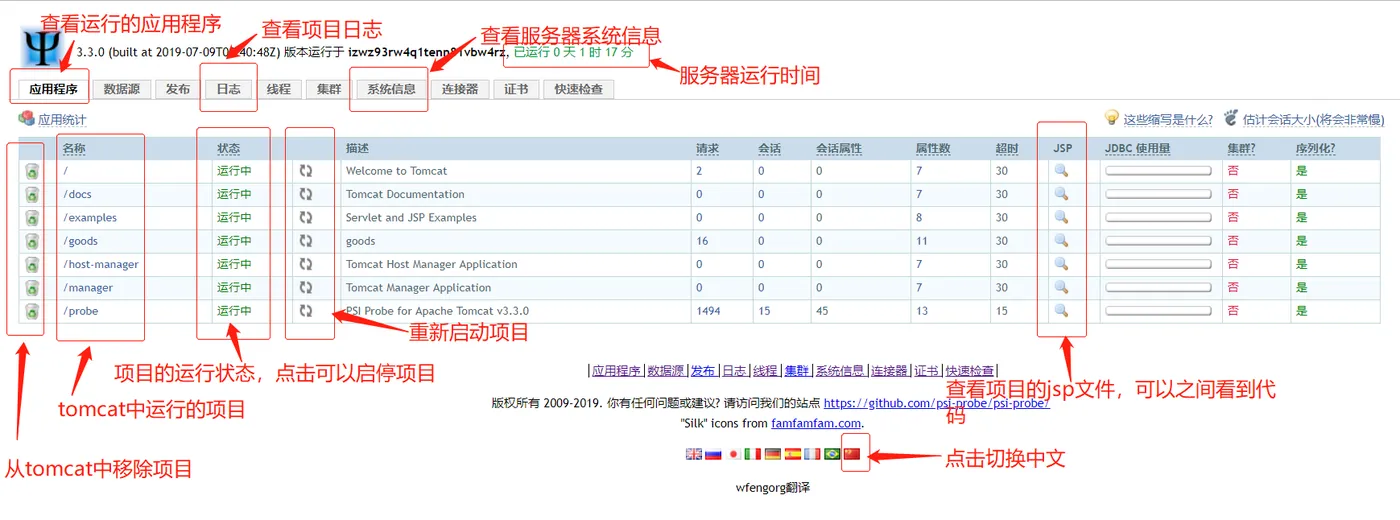Remove /manager using its trash icon
Viewport: 1400px width, 520px height.
coord(32,288)
